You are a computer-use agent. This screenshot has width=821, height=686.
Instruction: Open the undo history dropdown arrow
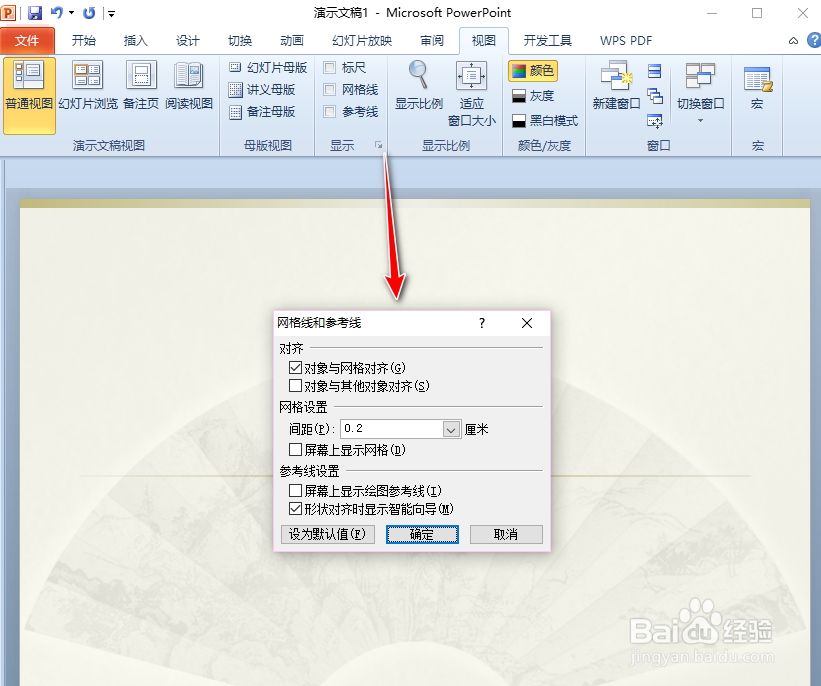coord(71,13)
